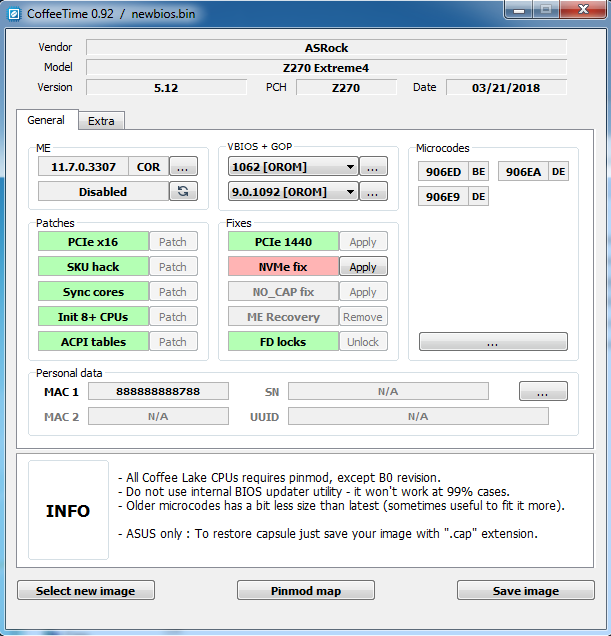Viewport: 611px width, 636px height.
Task: Click the ME Disabled status field
Action: 103,191
